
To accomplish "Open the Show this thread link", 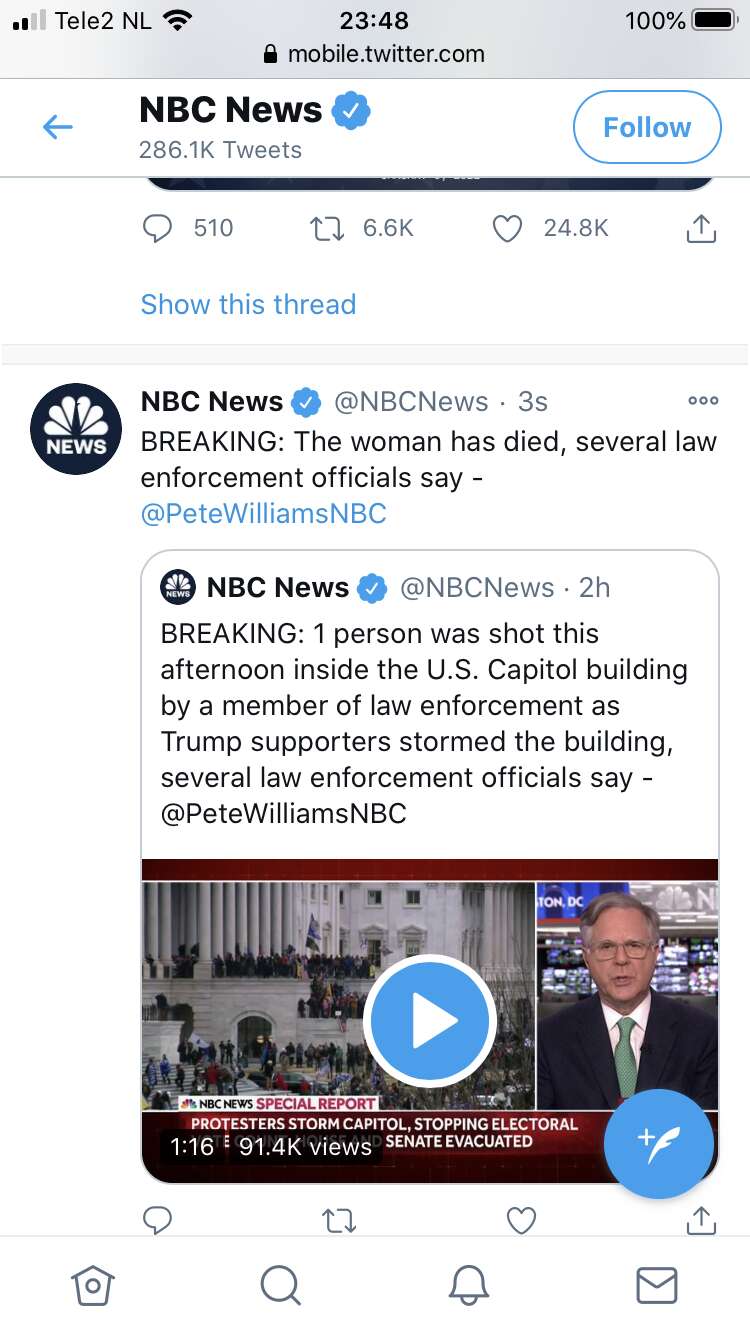I will (248, 304).
